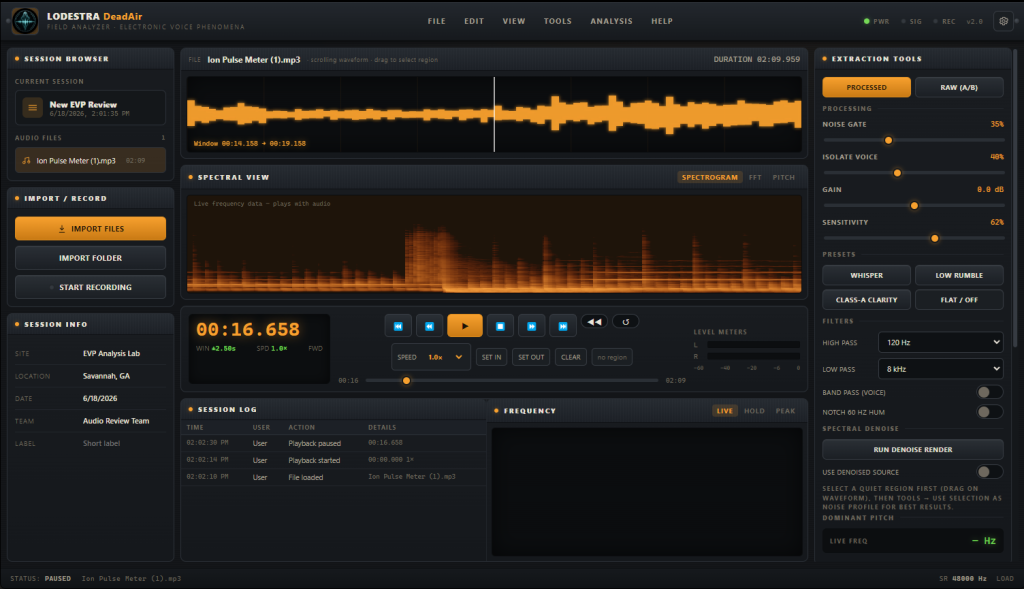This screenshot has width=1024, height=589.
Task: Click the SIG status indicator
Action: (x=912, y=22)
